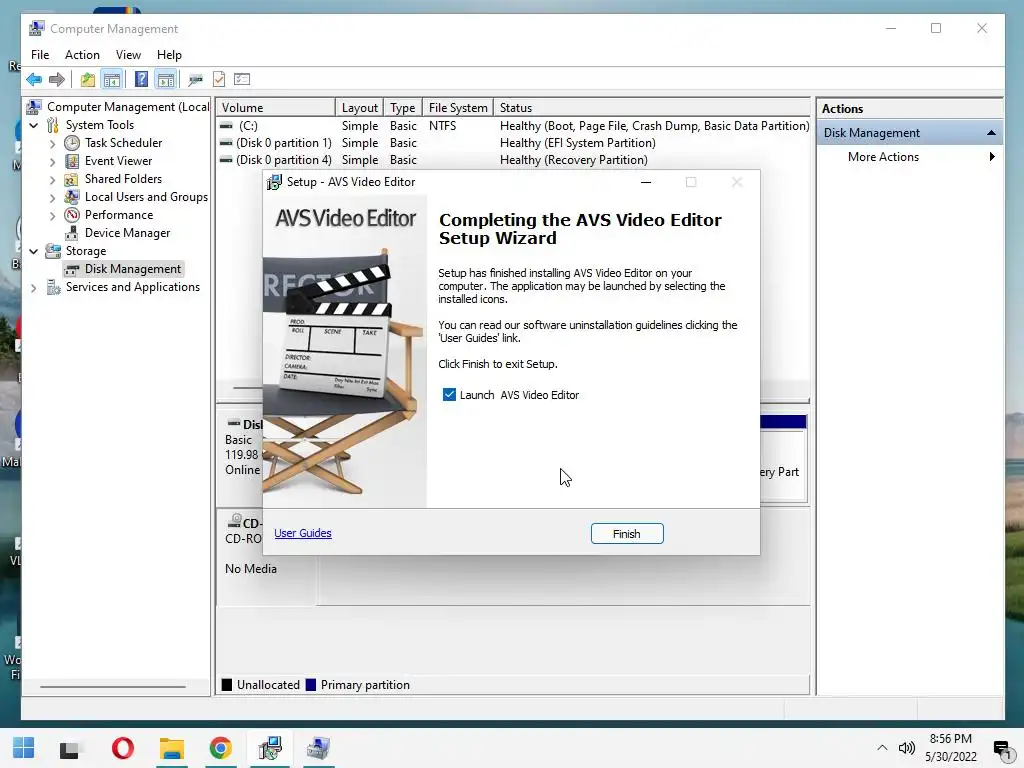1024x768 pixels.
Task: Expand the Task Scheduler node
Action: point(53,144)
